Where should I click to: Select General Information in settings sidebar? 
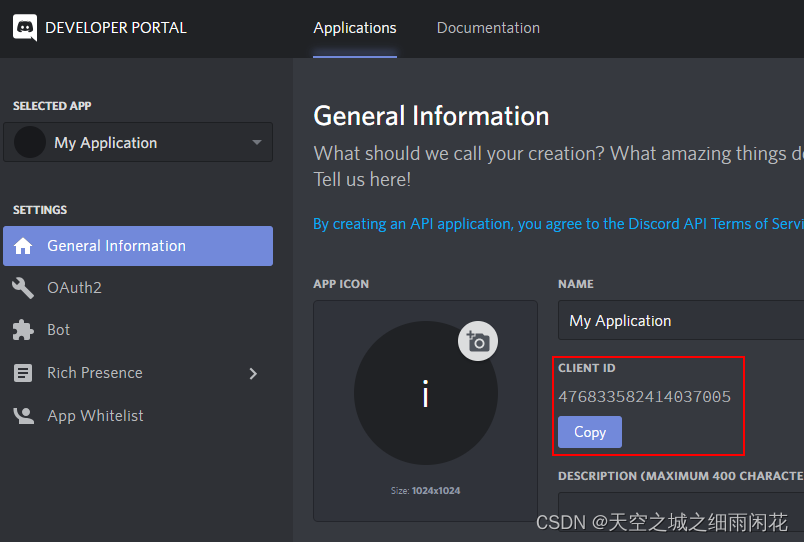click(x=138, y=246)
